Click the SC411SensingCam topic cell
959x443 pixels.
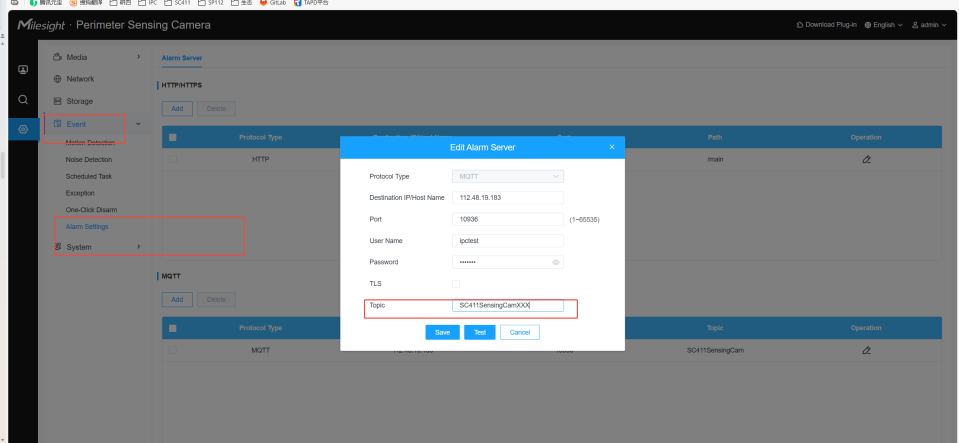pyautogui.click(x=715, y=351)
